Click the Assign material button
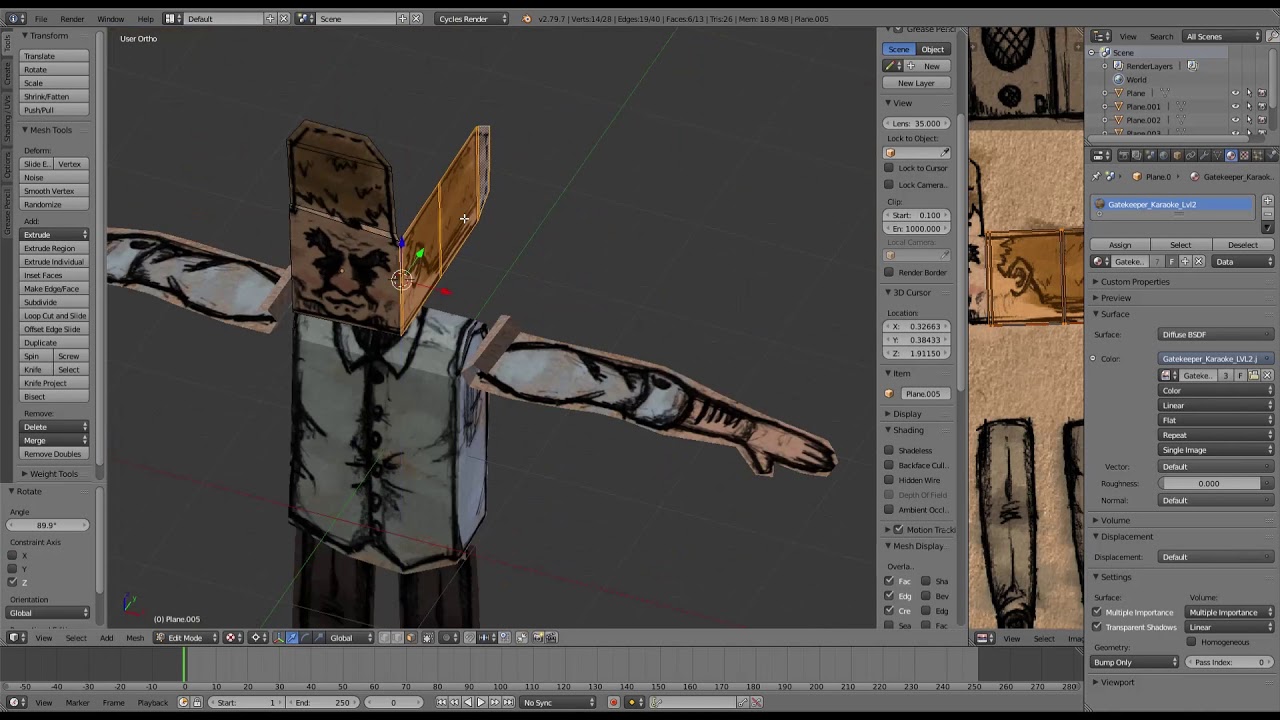Screen dimensions: 1280x720 point(1120,245)
